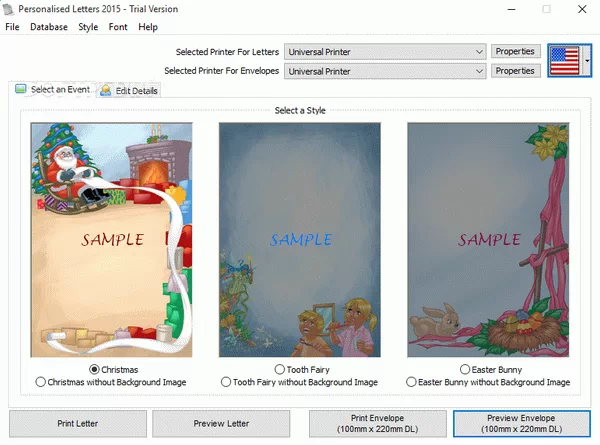The image size is (600, 445).
Task: Select the Easter Bunny radio button
Action: 464,370
